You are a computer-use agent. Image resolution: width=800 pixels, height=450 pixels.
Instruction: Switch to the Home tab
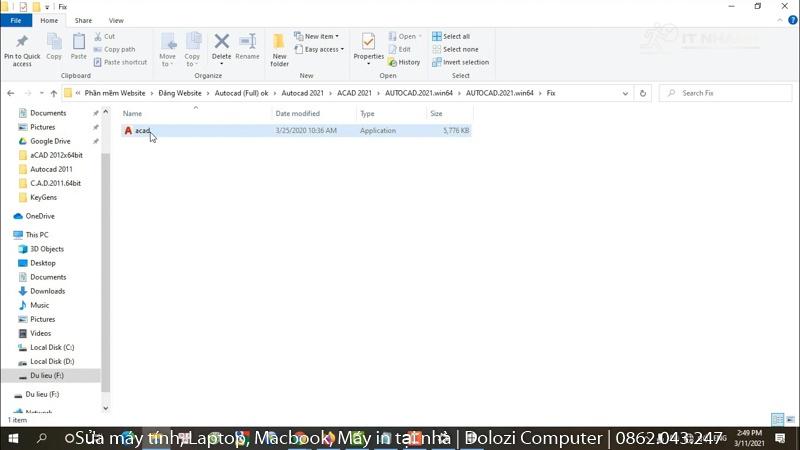49,20
